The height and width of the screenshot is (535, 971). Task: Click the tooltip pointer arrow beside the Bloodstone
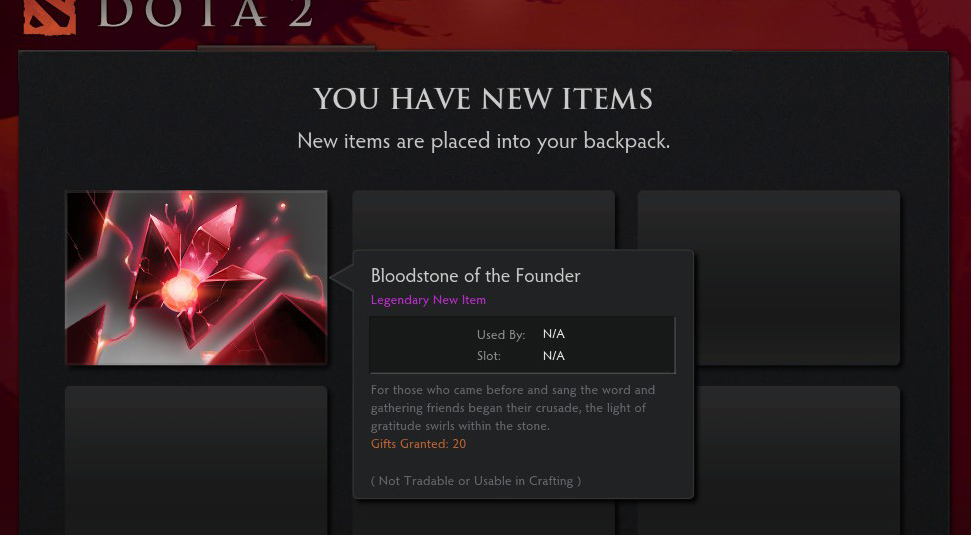tap(341, 278)
